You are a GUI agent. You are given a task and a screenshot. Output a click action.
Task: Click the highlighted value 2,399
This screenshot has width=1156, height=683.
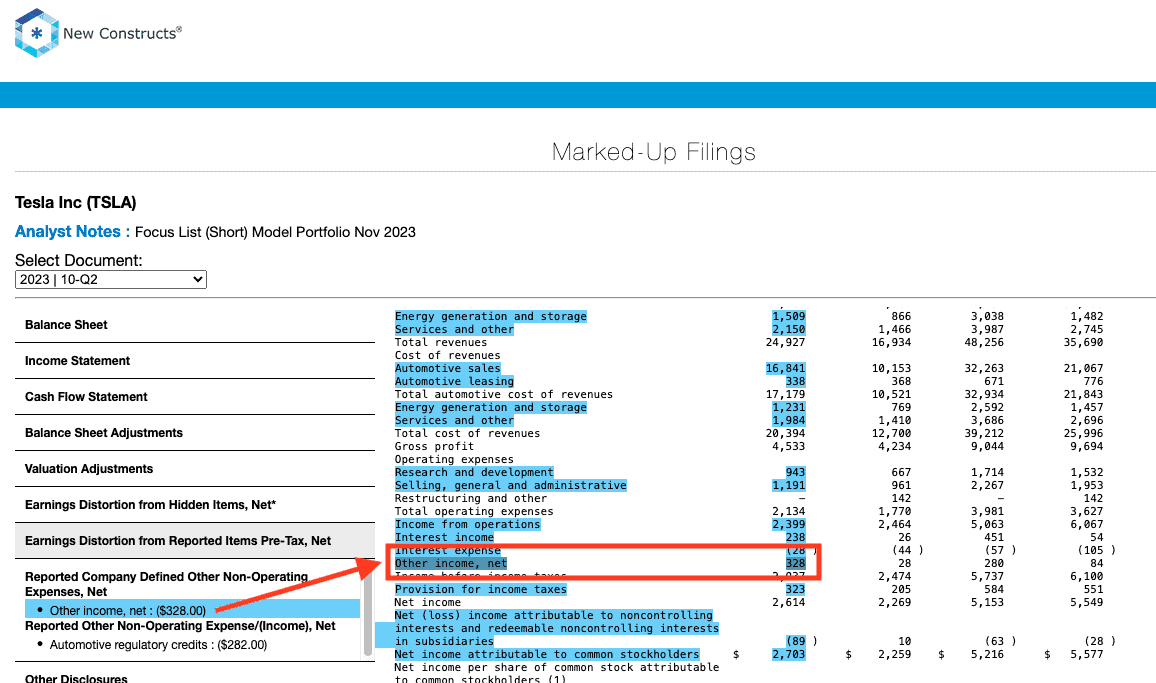789,524
